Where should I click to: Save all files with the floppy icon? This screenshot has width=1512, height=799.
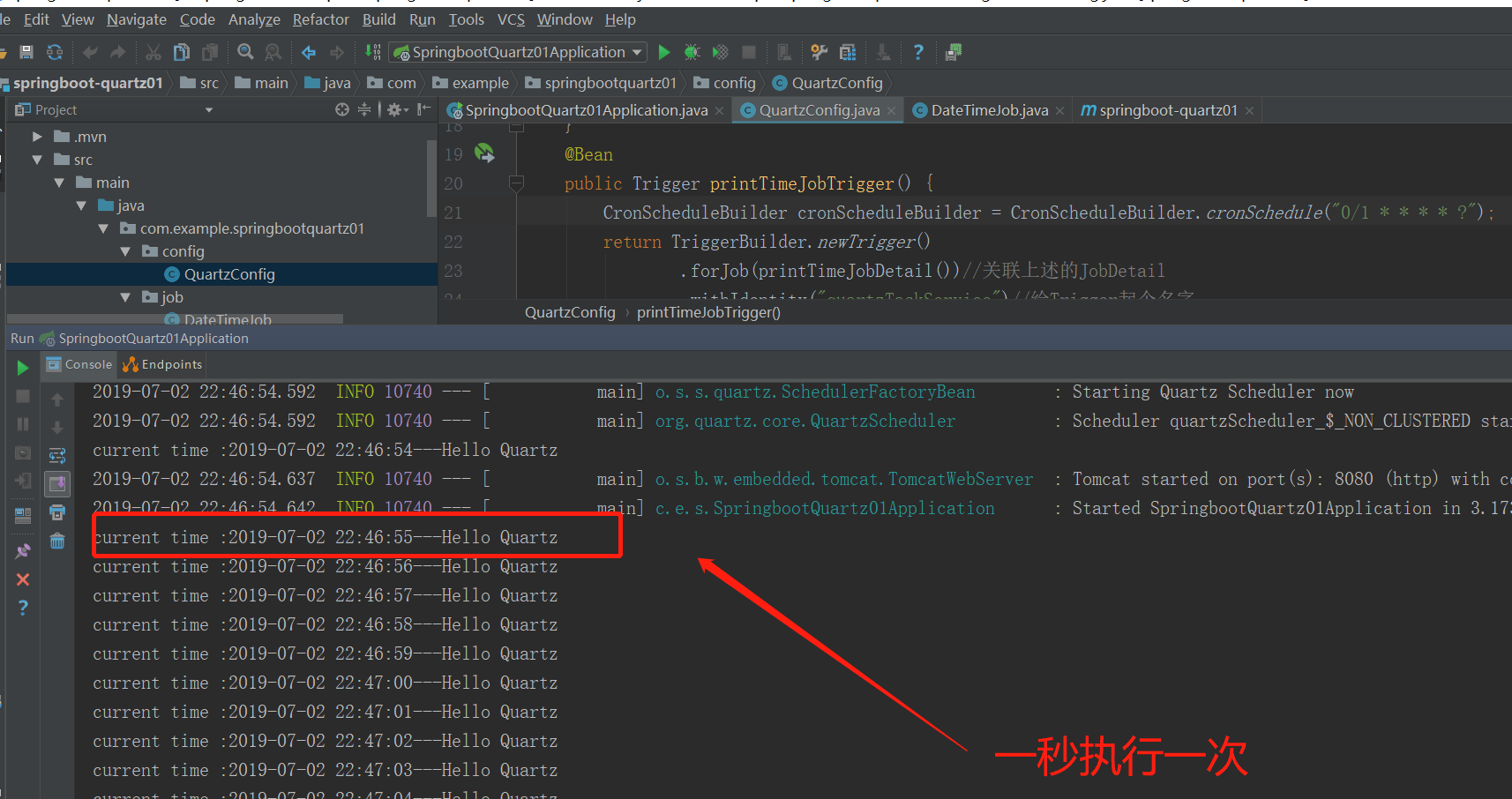click(x=26, y=52)
